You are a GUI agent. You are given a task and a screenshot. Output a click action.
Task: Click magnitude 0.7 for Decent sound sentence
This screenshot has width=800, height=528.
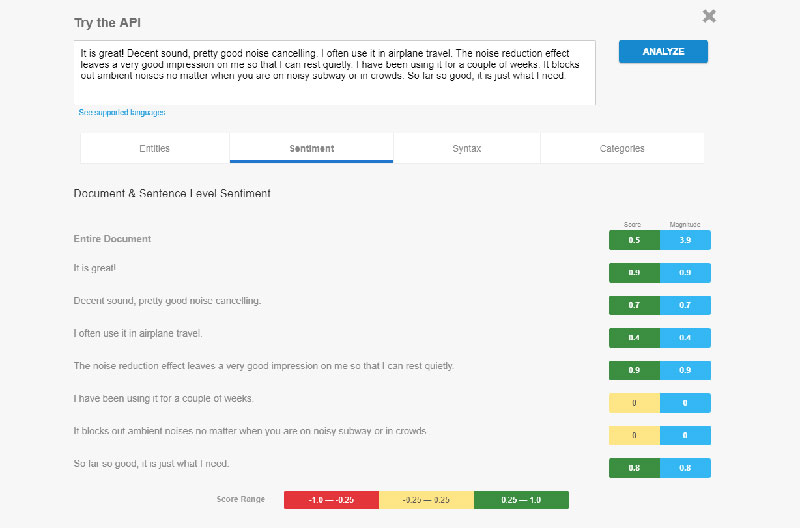(685, 304)
